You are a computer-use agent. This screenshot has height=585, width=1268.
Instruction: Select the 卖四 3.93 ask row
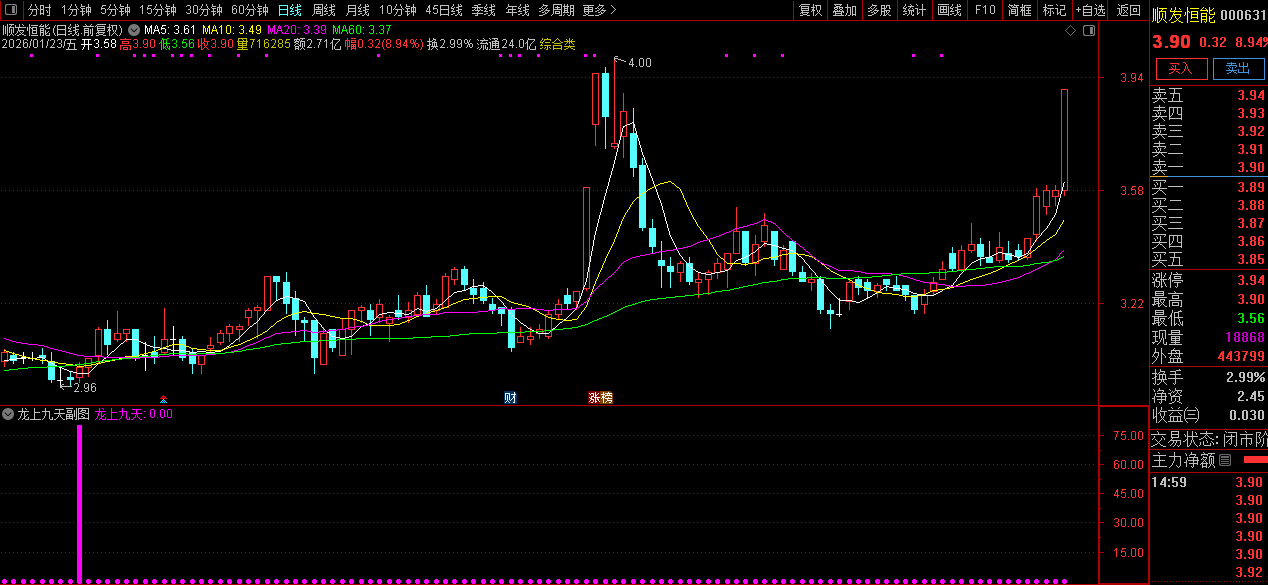click(x=1209, y=114)
